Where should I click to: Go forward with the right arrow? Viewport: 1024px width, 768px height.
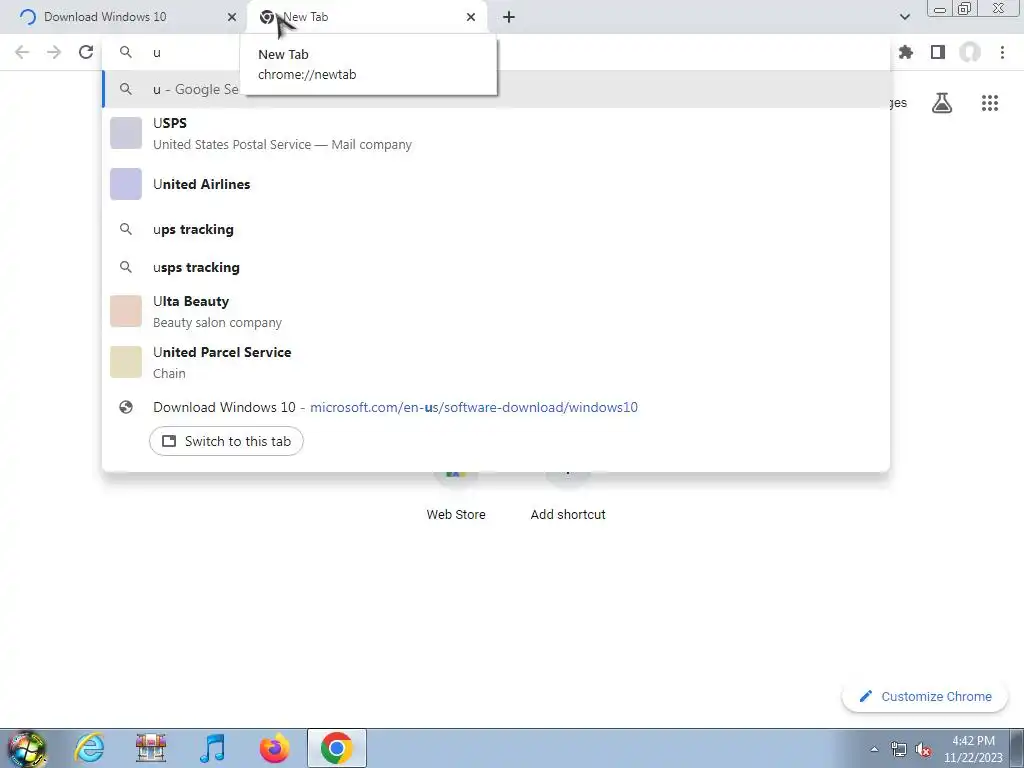pyautogui.click(x=54, y=52)
